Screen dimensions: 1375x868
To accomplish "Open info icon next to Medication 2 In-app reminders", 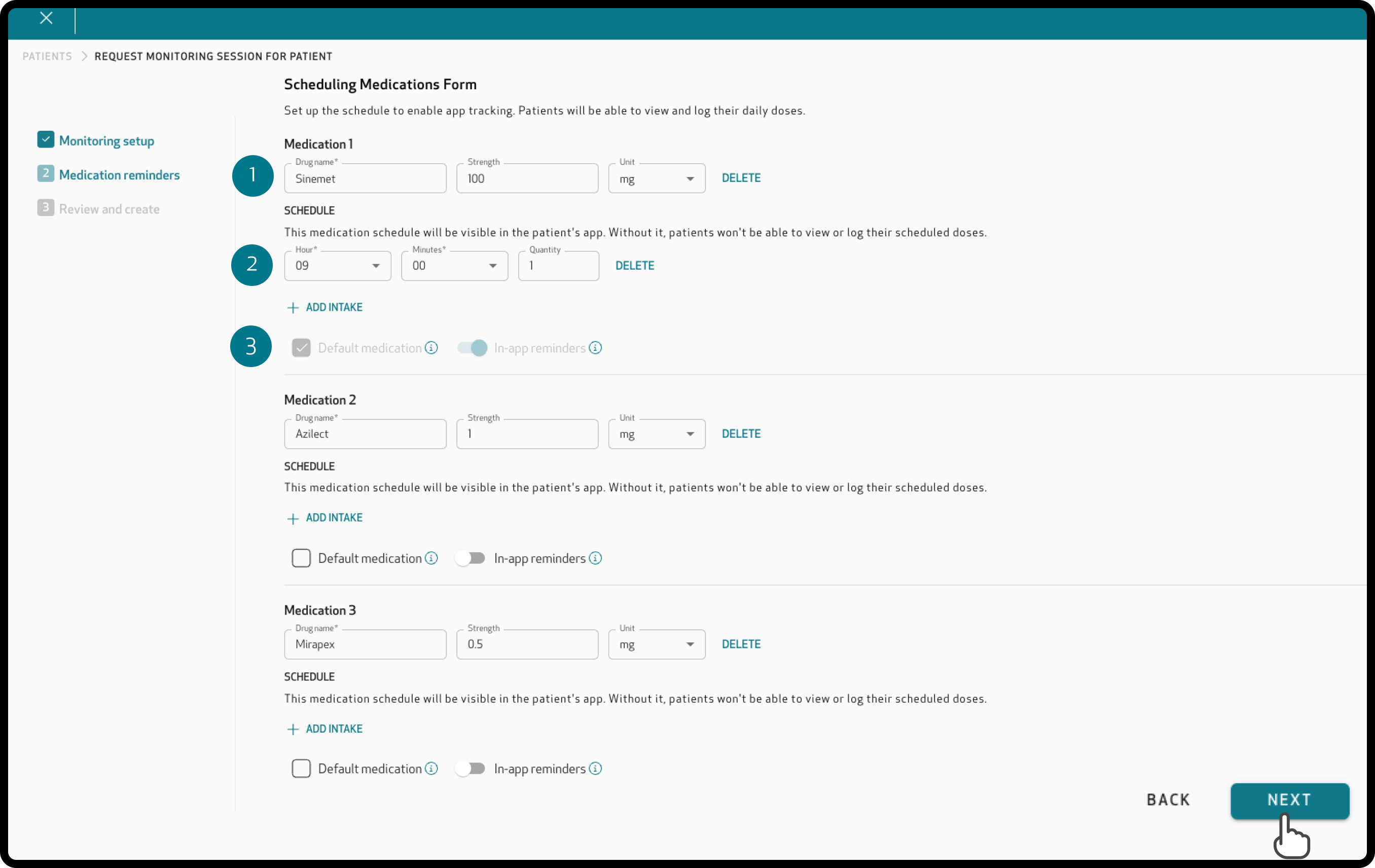I will coord(596,558).
